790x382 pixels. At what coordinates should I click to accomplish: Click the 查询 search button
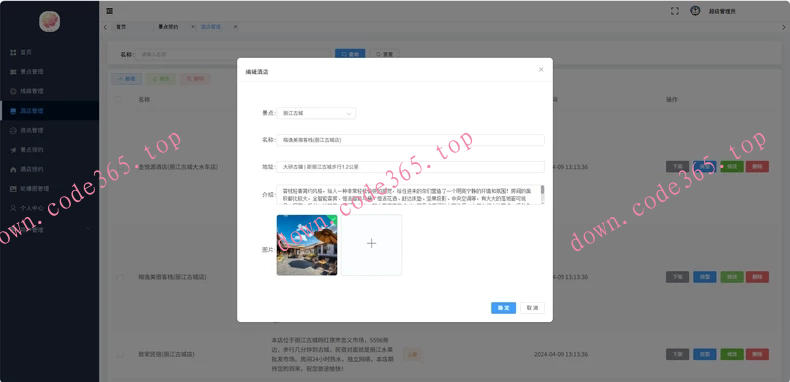pos(350,54)
